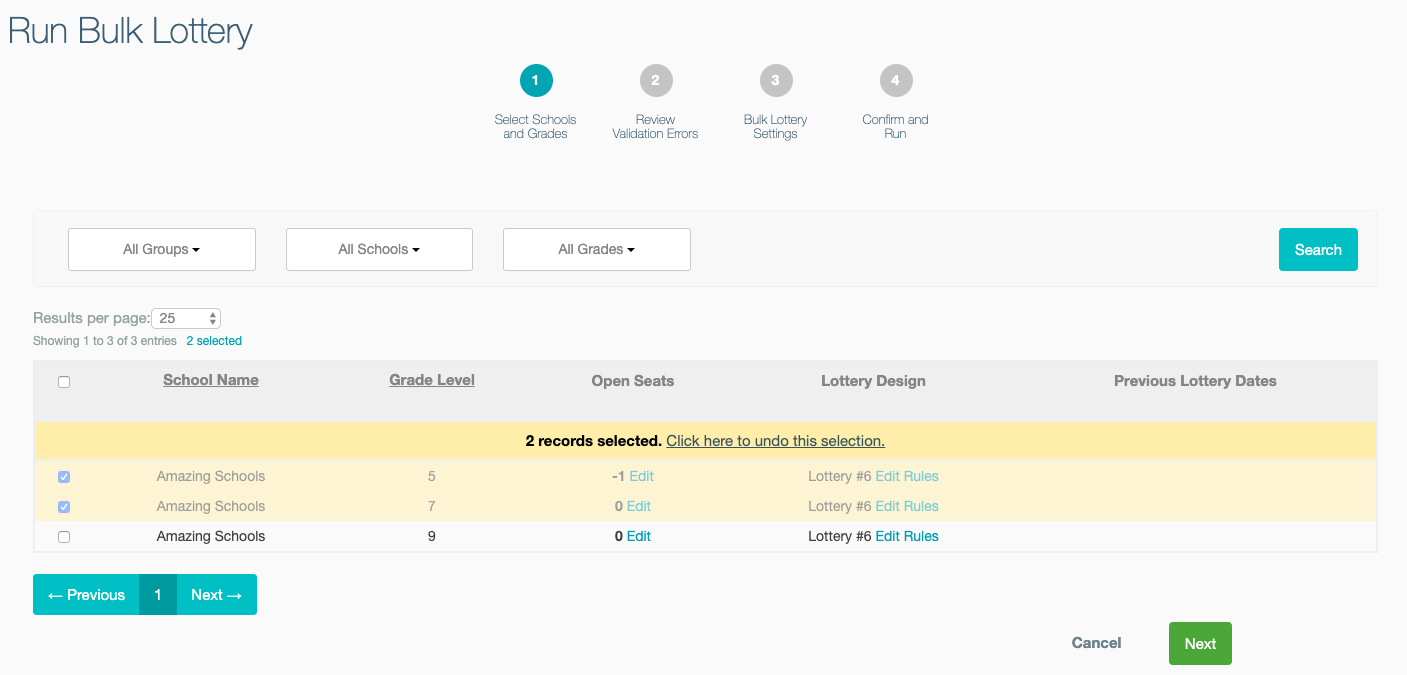
Task: Click the Cancel link
Action: tap(1096, 643)
